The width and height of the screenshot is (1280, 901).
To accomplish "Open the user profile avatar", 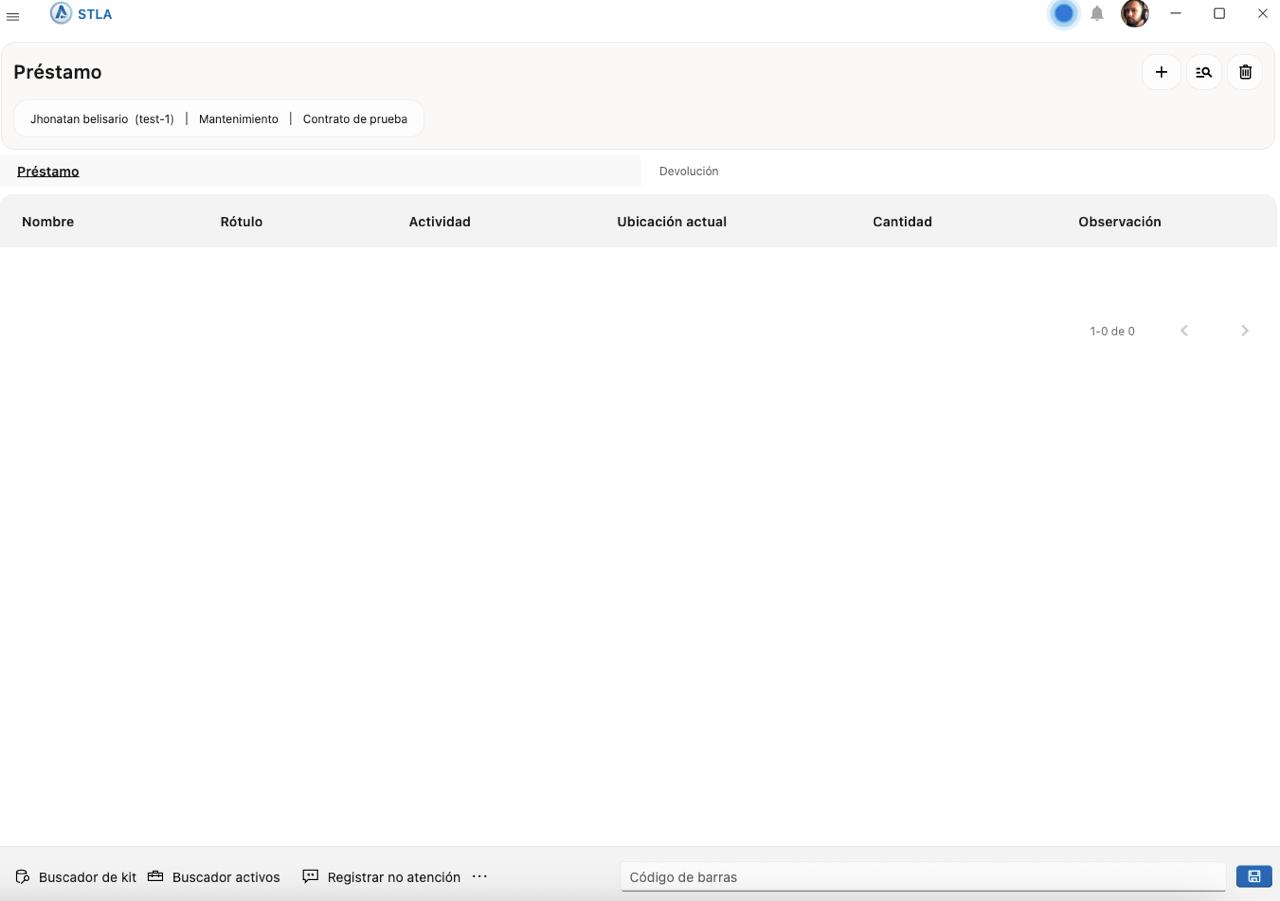I will coord(1134,13).
